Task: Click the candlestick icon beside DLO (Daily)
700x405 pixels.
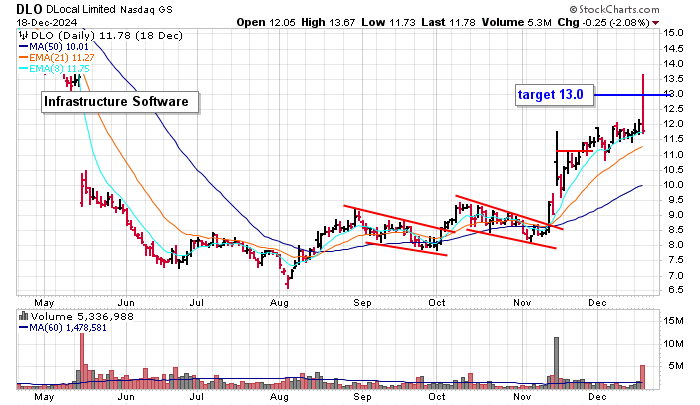Action: (x=24, y=36)
